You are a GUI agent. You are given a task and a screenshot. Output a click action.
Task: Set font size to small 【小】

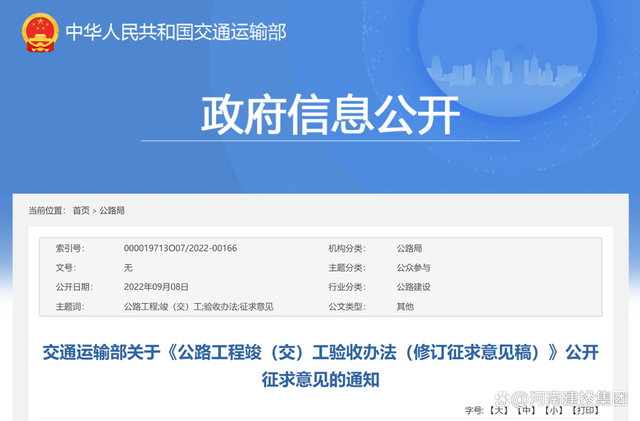click(x=554, y=410)
